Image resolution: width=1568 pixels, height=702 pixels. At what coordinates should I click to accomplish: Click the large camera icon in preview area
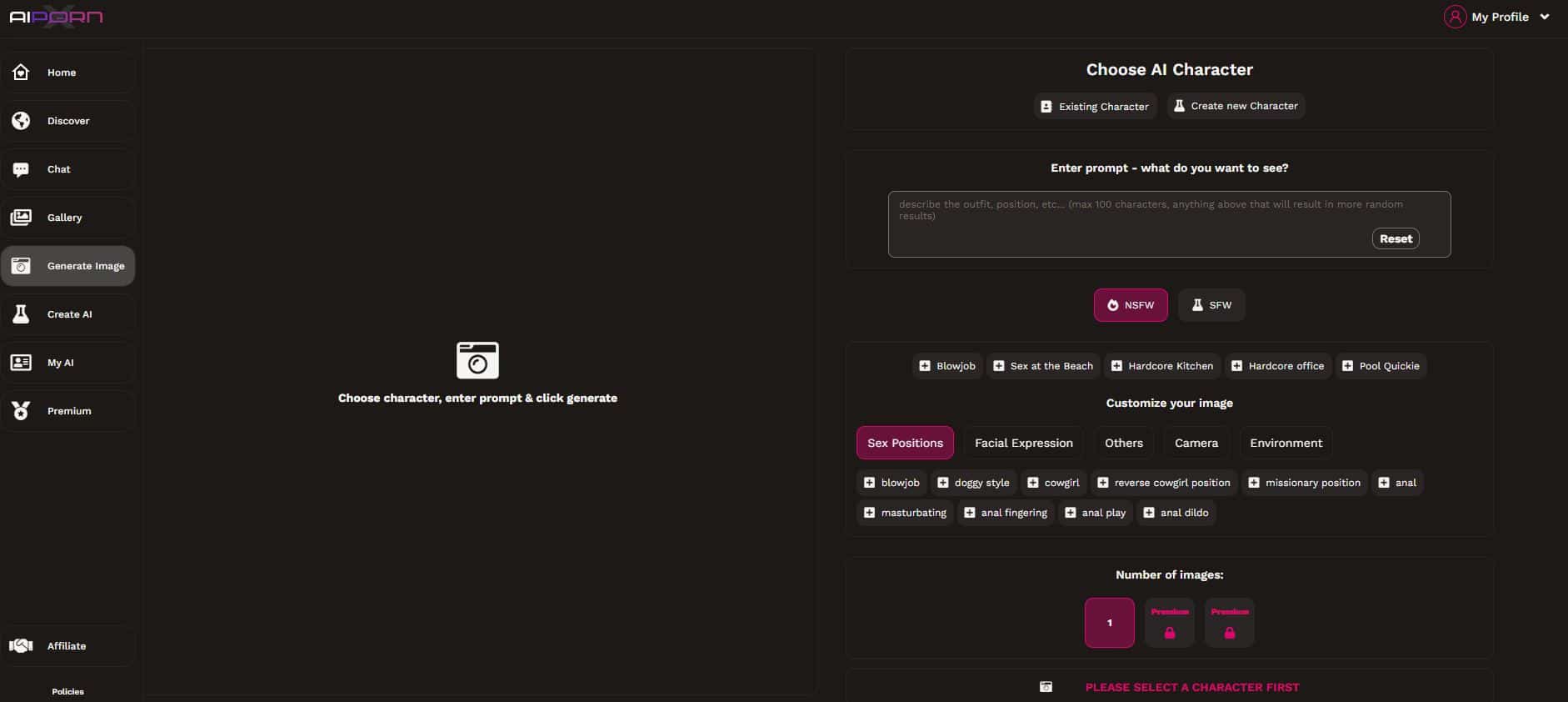[477, 360]
